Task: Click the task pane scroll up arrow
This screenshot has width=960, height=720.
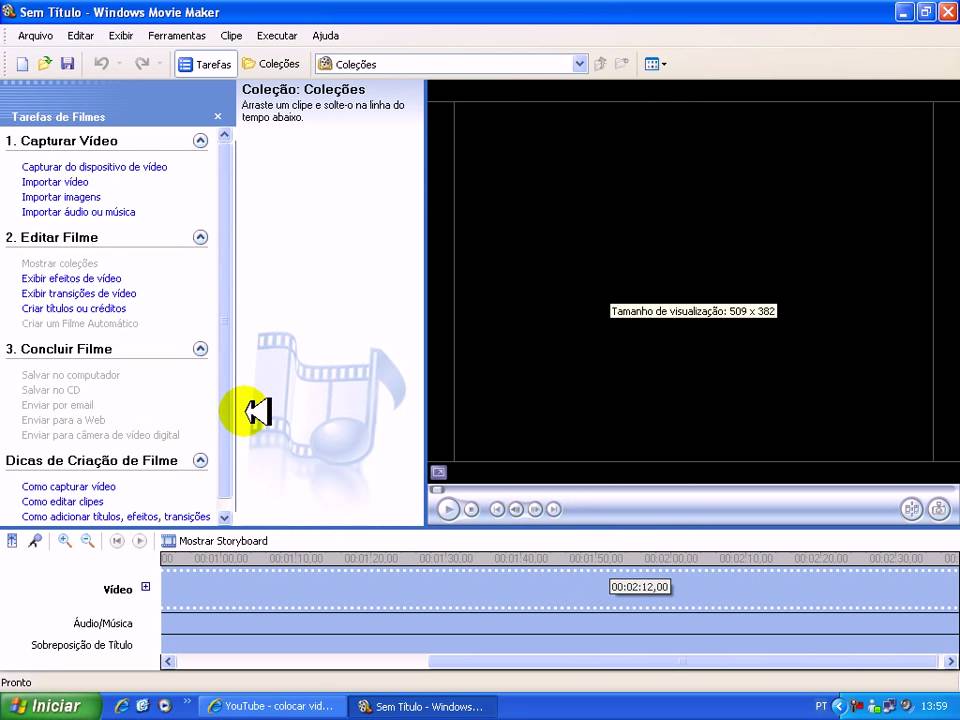Action: point(225,135)
